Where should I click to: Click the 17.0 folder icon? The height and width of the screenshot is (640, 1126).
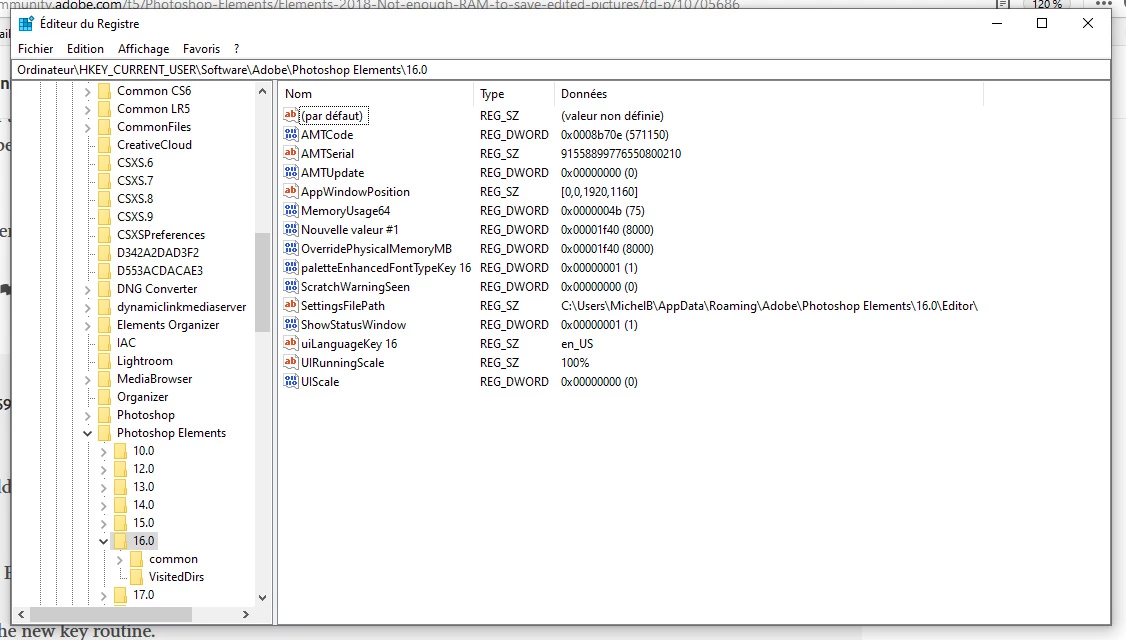point(121,595)
